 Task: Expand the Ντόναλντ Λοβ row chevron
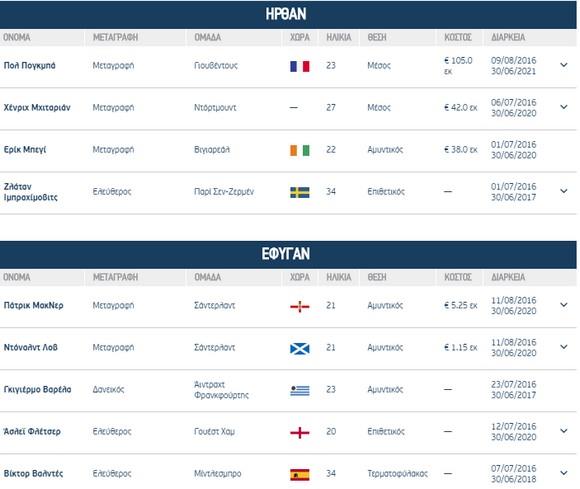pos(564,347)
